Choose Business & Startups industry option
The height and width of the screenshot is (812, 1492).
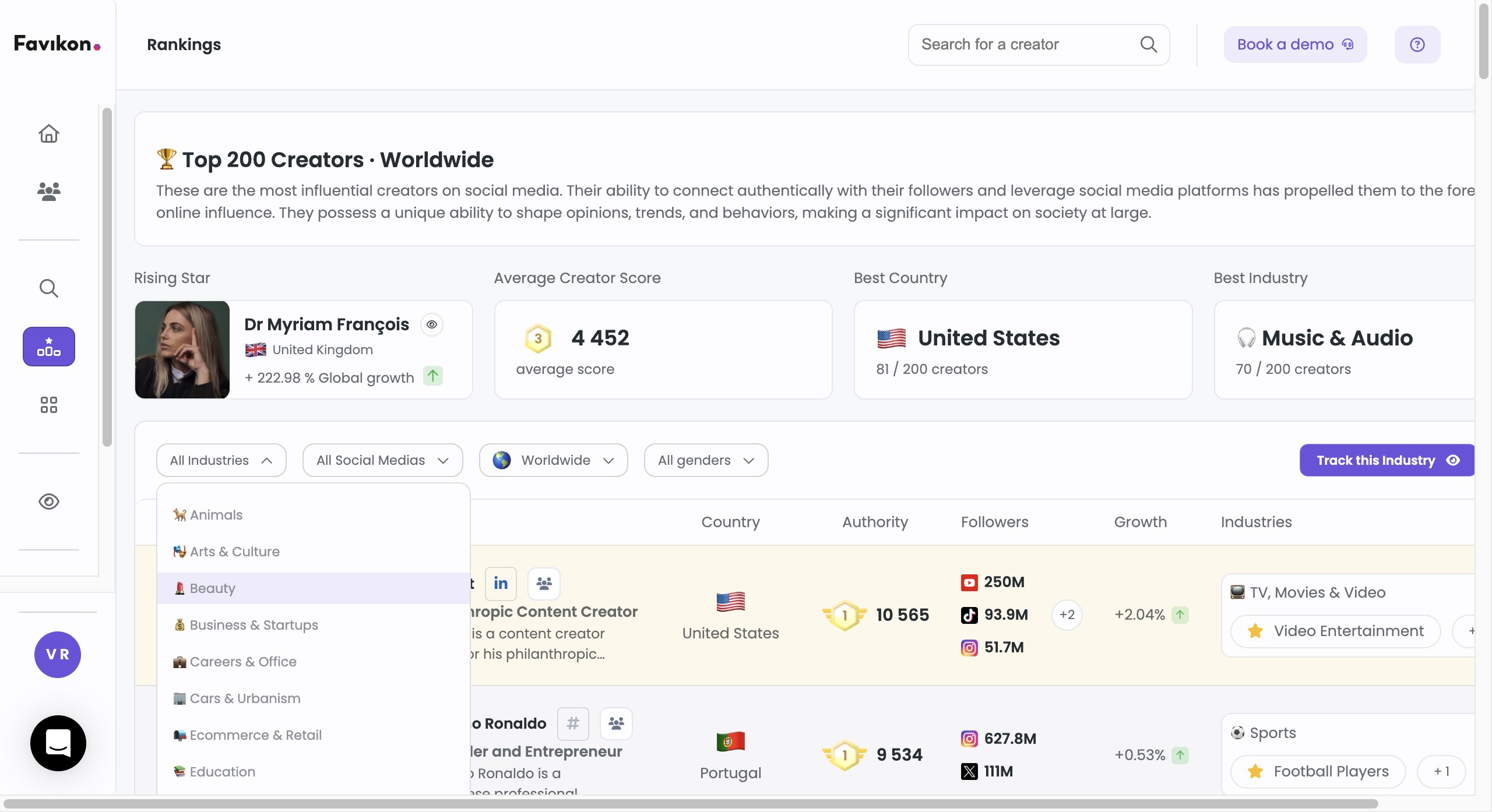(x=254, y=625)
